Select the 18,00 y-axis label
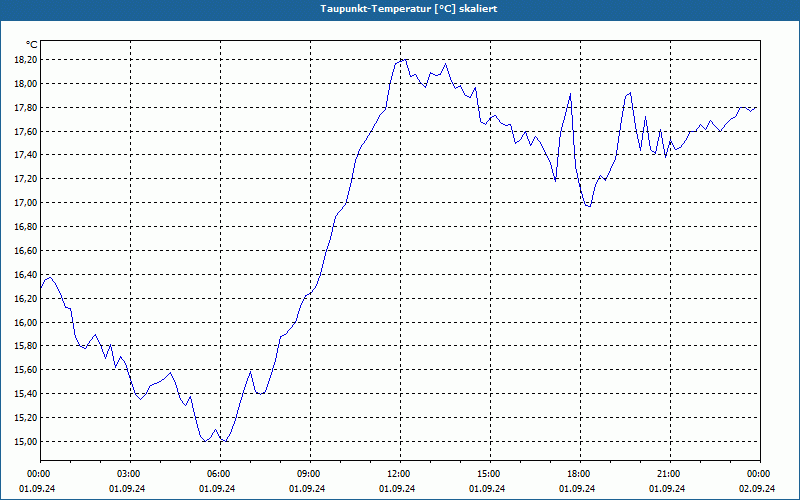 27,84
